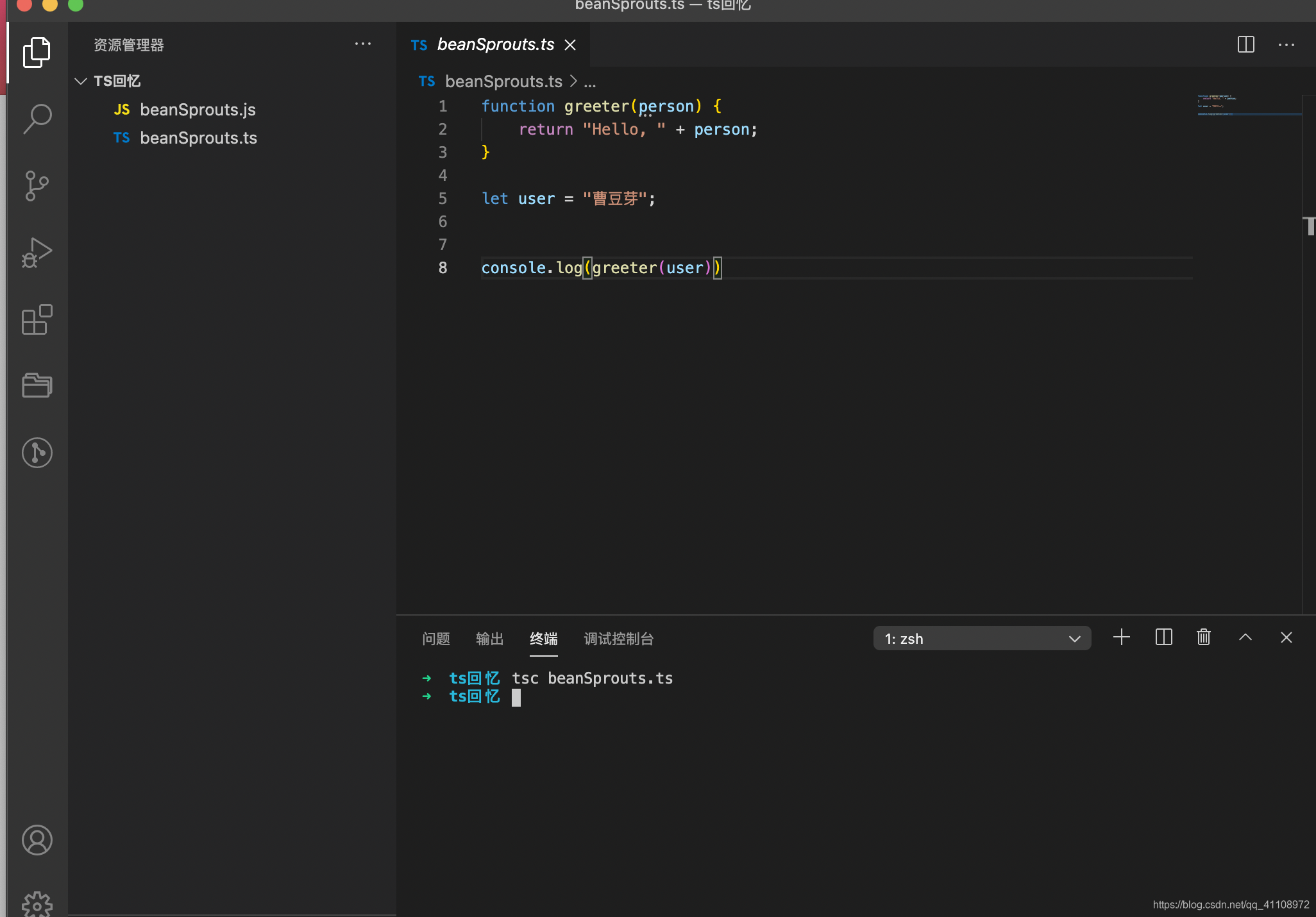Open beanSprouts.ts in the explorer
This screenshot has height=917, width=1316.
coord(198,138)
